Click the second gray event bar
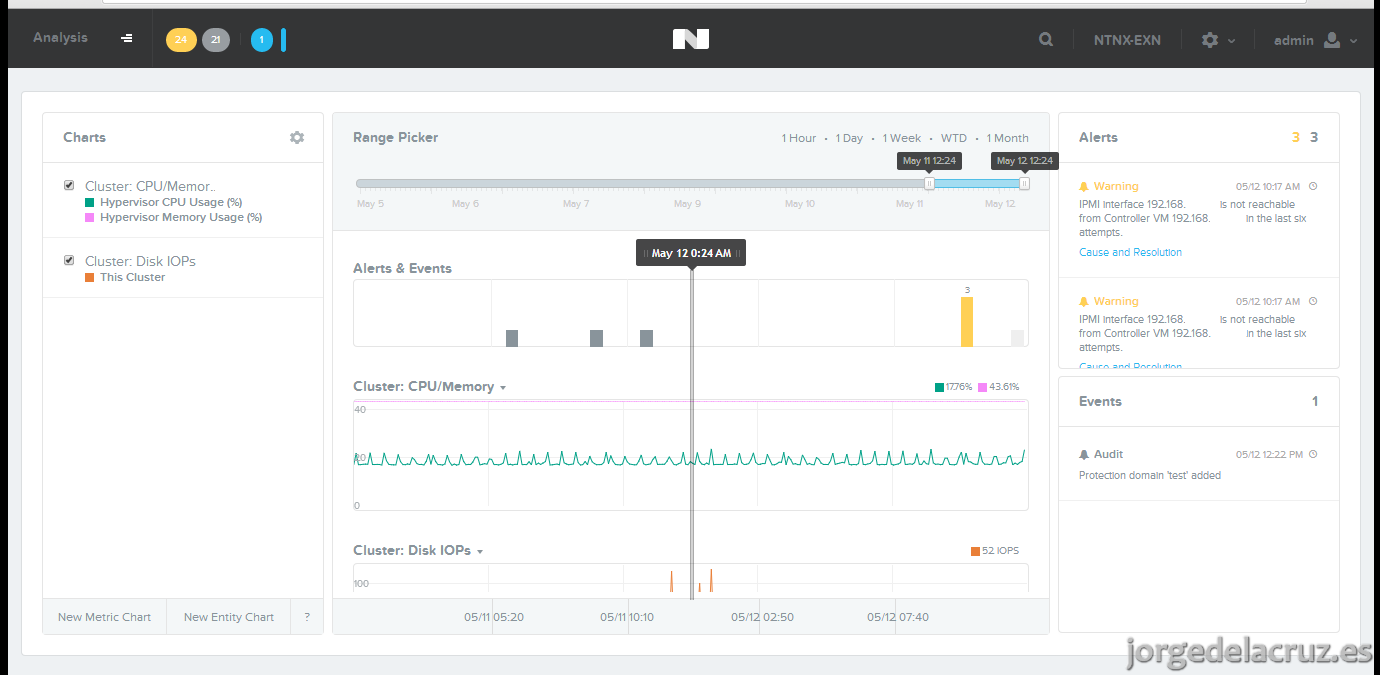This screenshot has height=675, width=1380. 597,338
